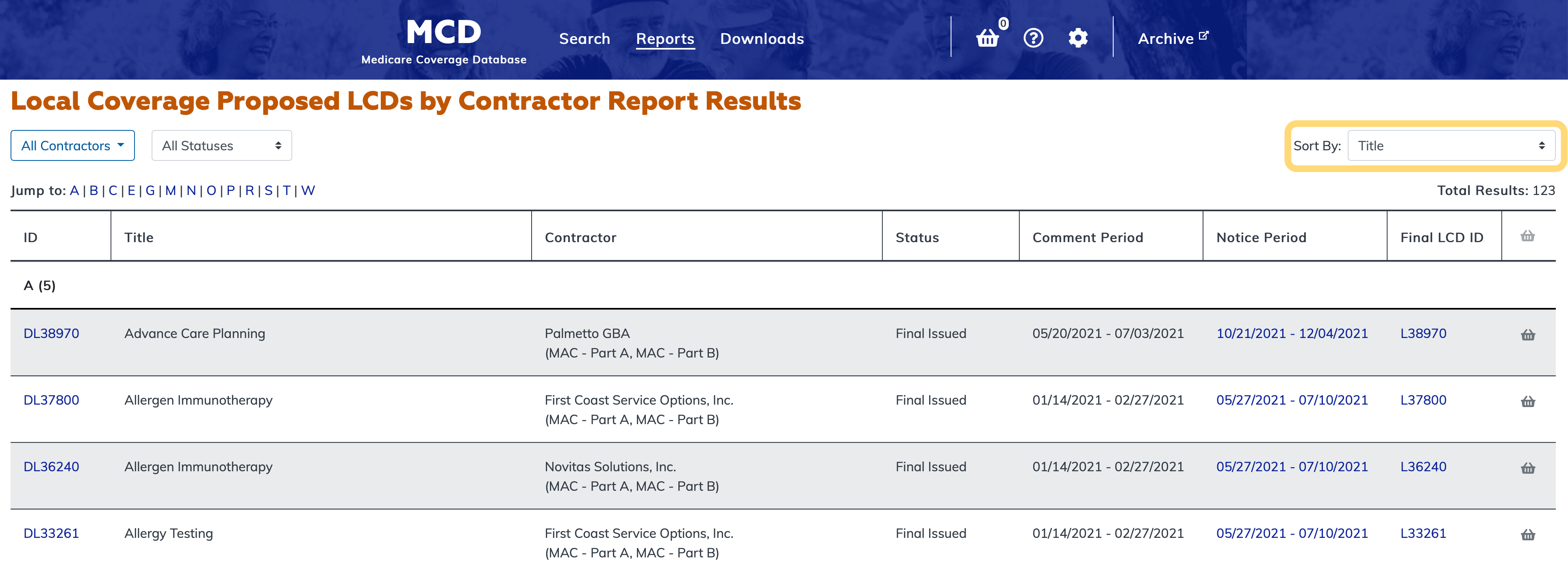Go to the Search menu item
This screenshot has width=1568, height=572.
pos(584,39)
